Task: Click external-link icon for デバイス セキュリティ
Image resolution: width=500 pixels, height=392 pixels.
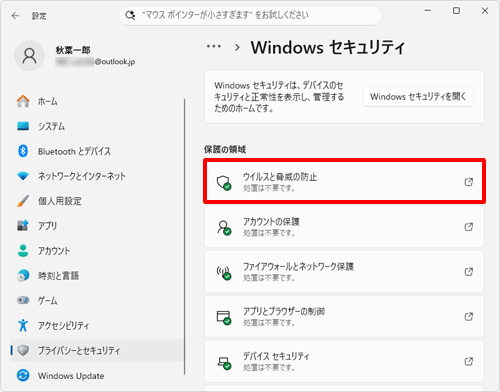Action: click(469, 361)
